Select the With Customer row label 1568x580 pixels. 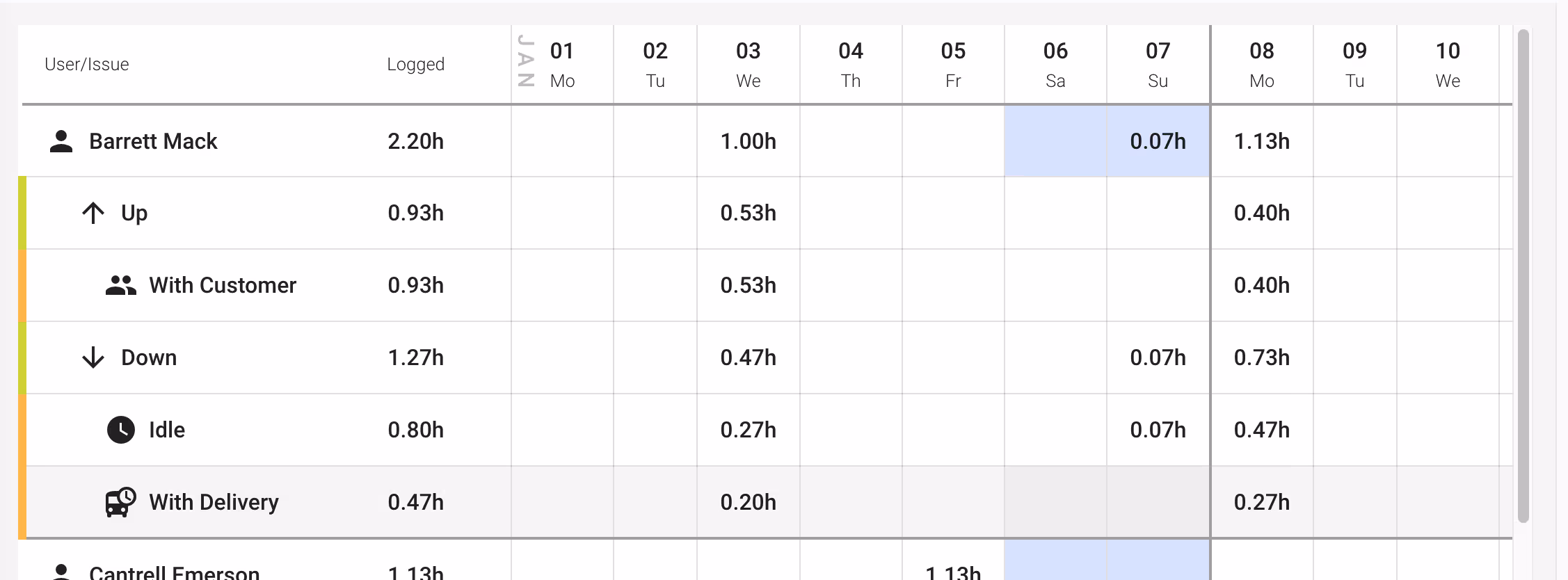[223, 285]
